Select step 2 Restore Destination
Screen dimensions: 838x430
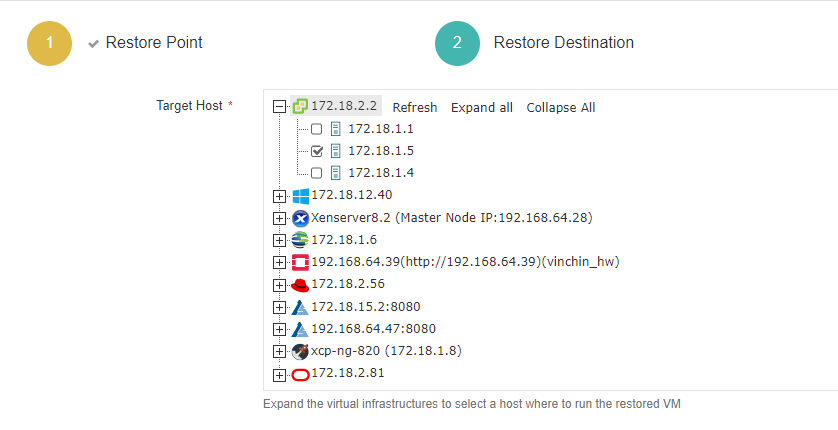(458, 43)
